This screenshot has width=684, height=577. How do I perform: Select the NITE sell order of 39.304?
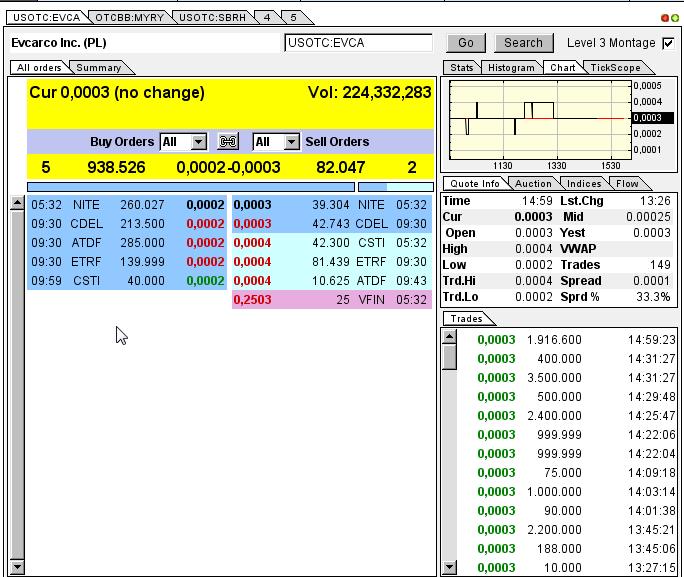(332, 205)
